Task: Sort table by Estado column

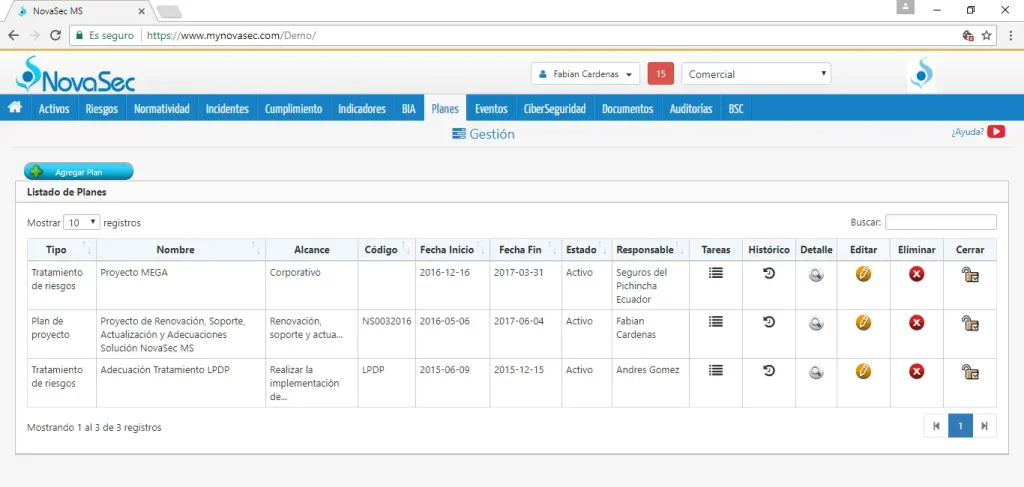Action: click(586, 249)
